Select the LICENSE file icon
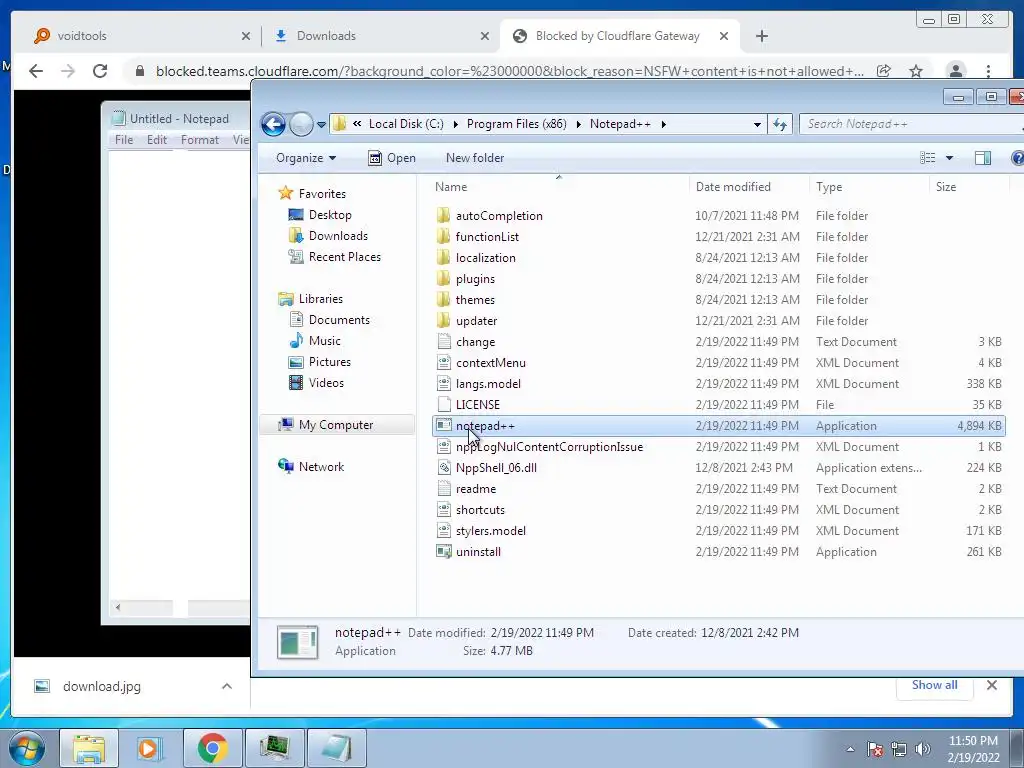Screen dimensions: 1024x768 tap(443, 404)
